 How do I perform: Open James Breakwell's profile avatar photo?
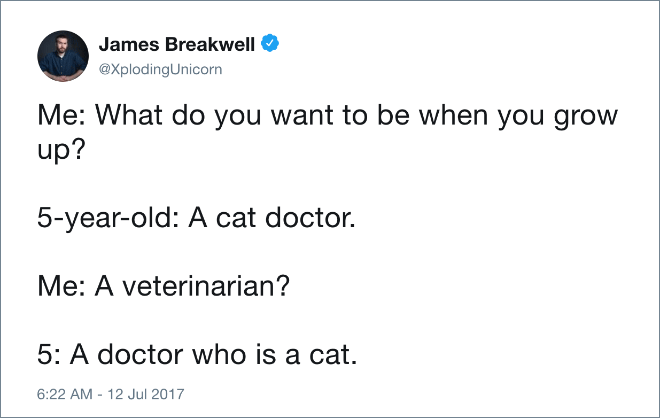[x=63, y=56]
